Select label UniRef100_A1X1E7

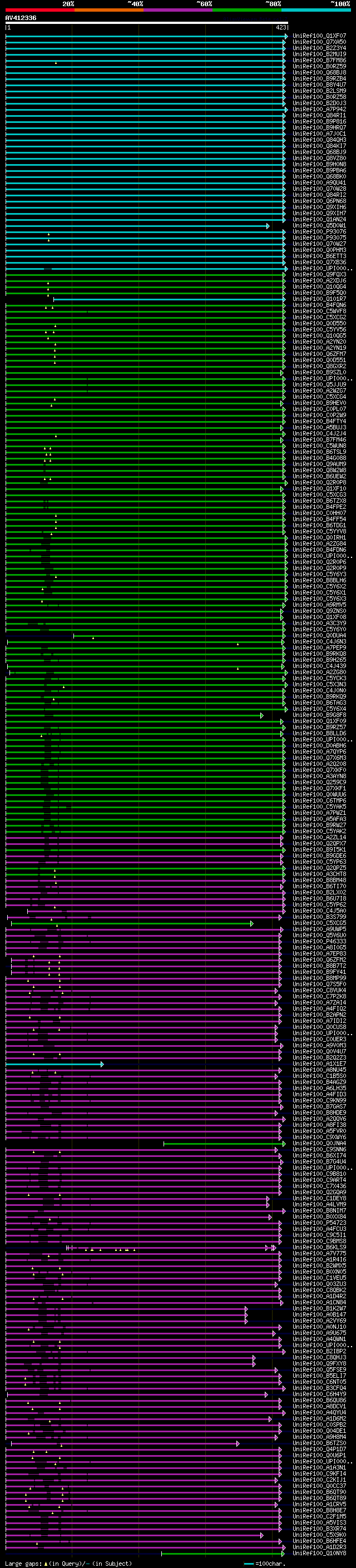319,1064
